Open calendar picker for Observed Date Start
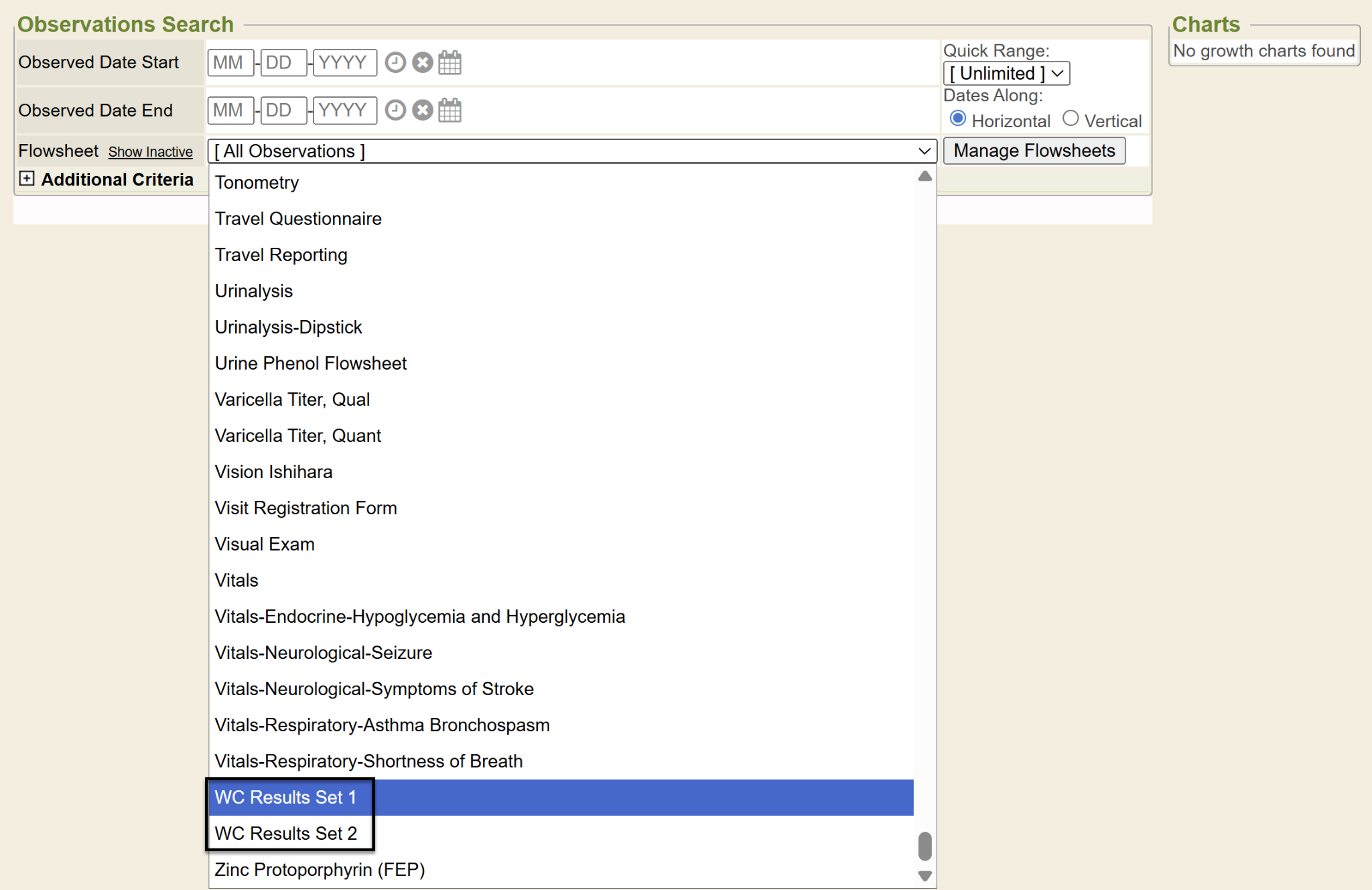Image resolution: width=1372 pixels, height=890 pixels. click(450, 62)
